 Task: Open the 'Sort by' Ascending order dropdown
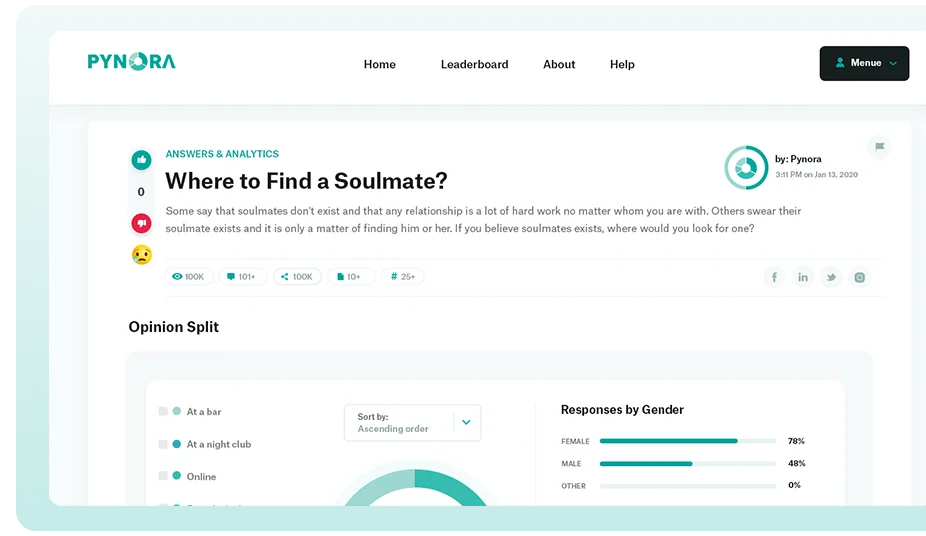412,422
